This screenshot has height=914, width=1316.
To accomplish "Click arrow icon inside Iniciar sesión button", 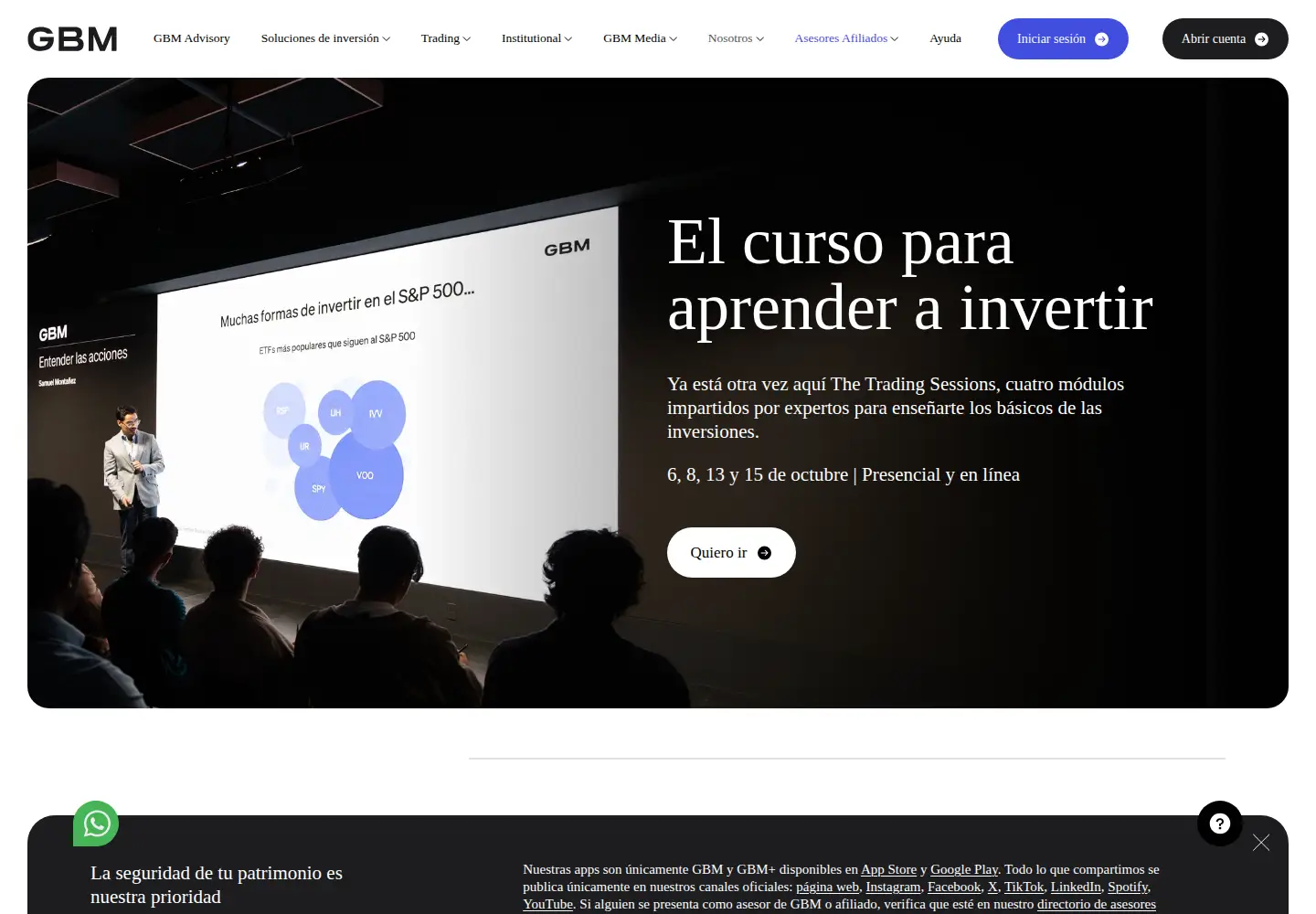I will click(x=1101, y=39).
